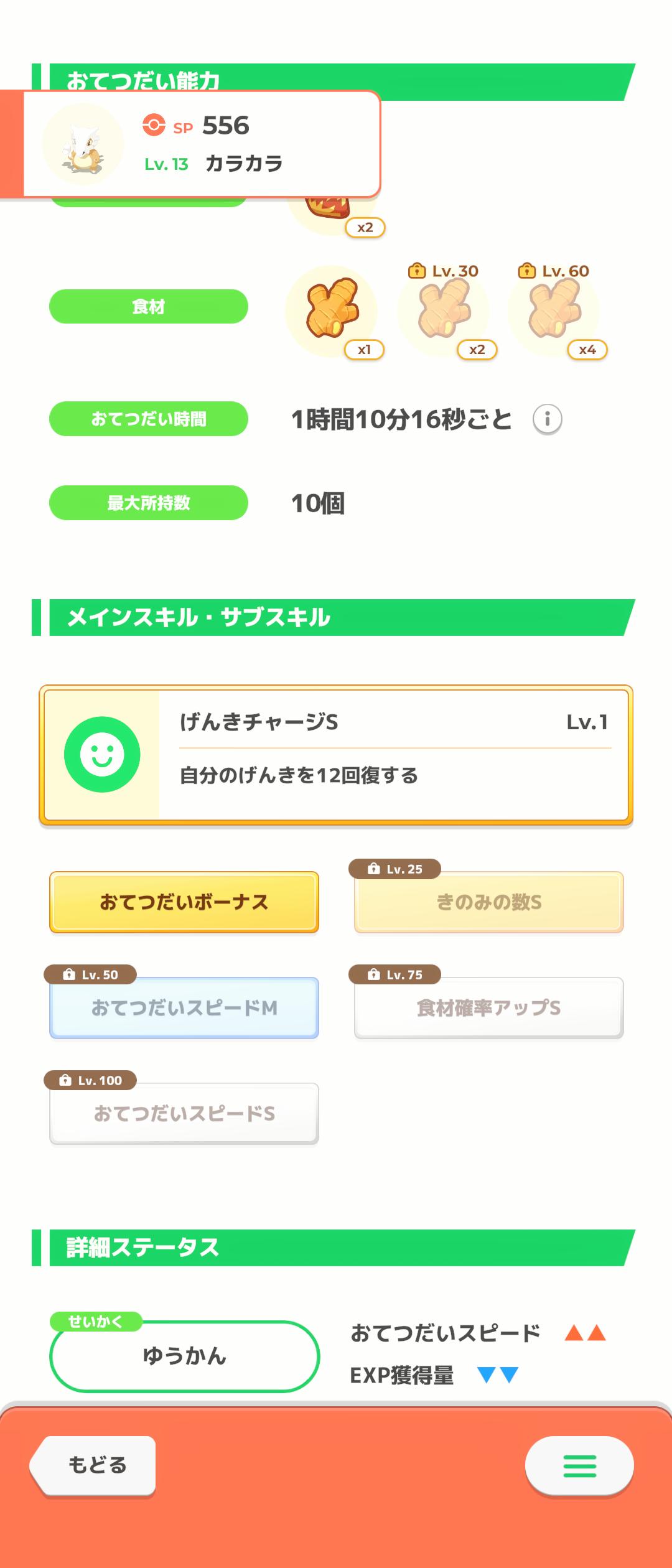Tap the ゆうかん nature box

pyautogui.click(x=184, y=1356)
